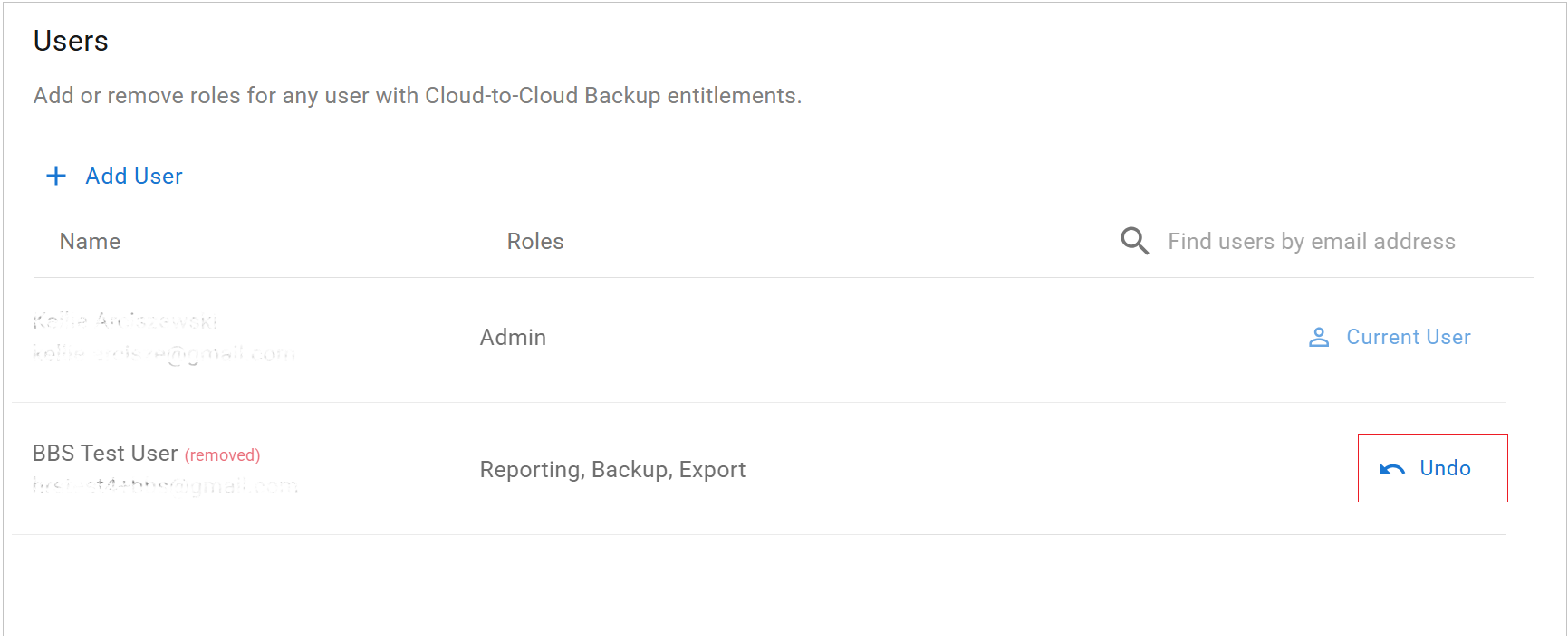
Task: Click the red removed label
Action: [222, 455]
